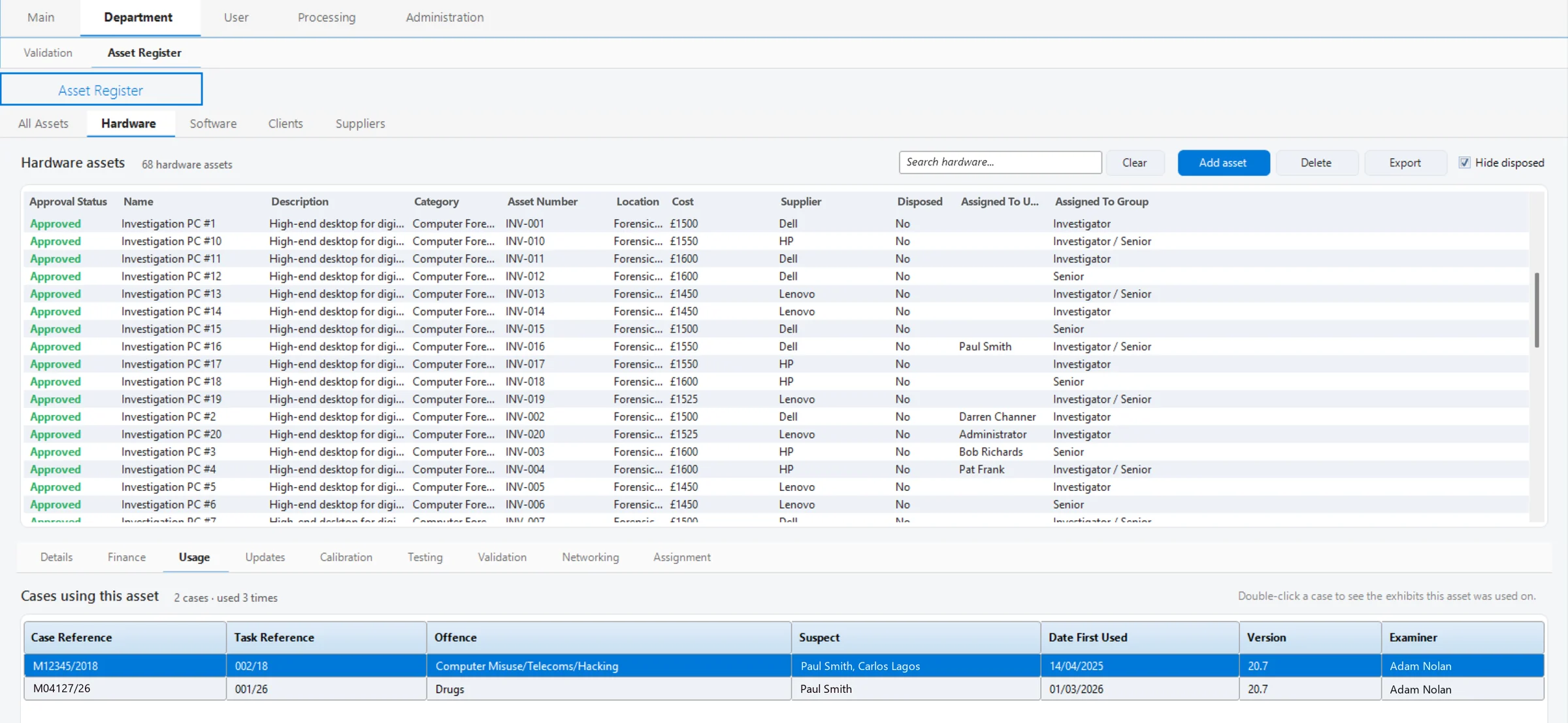Switch to the Updates tab
1568x723 pixels.
[x=265, y=557]
